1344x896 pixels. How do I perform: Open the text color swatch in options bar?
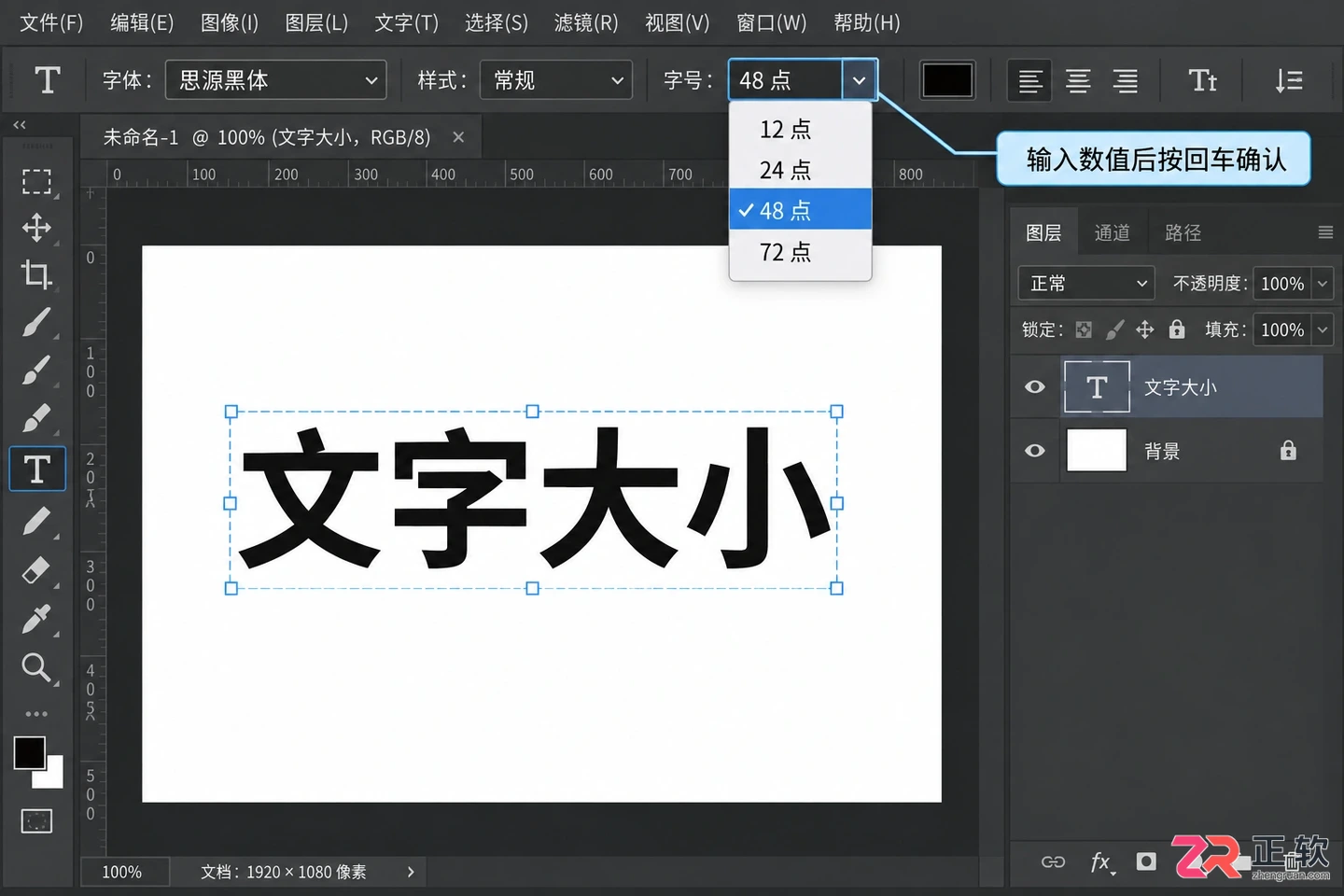pyautogui.click(x=947, y=80)
